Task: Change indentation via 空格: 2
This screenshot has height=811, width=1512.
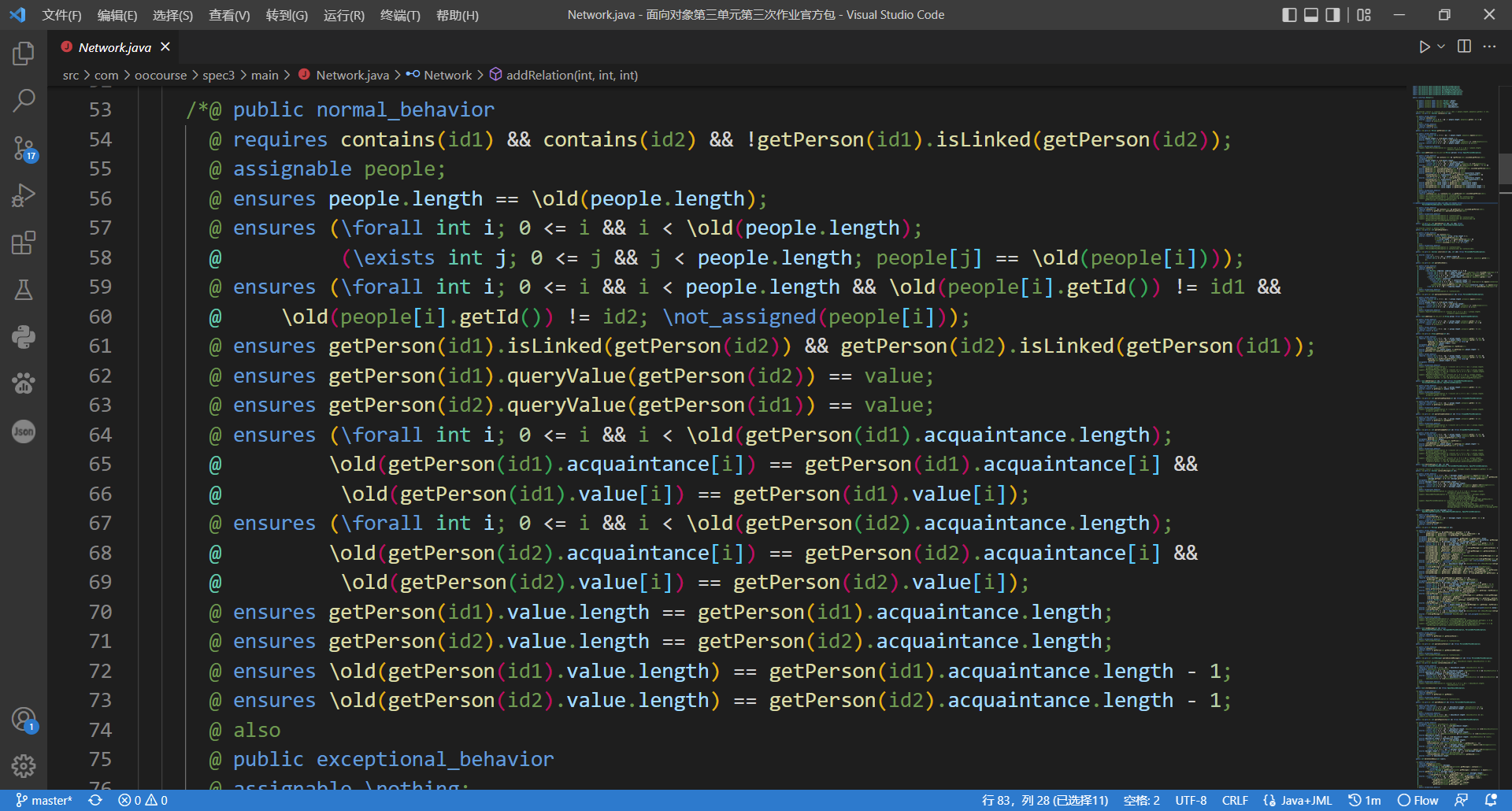Action: tap(1141, 800)
